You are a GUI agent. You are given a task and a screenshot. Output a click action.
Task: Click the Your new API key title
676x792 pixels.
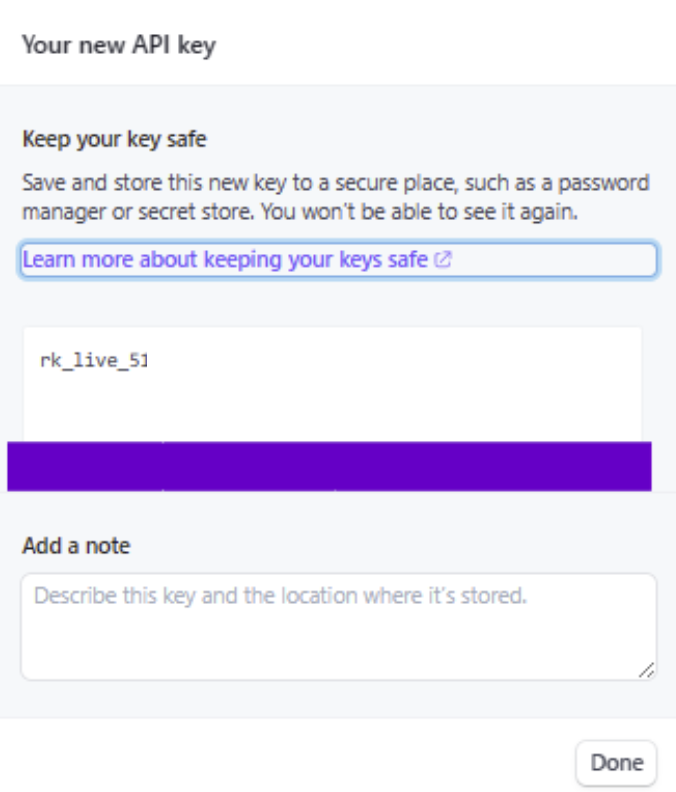118,45
